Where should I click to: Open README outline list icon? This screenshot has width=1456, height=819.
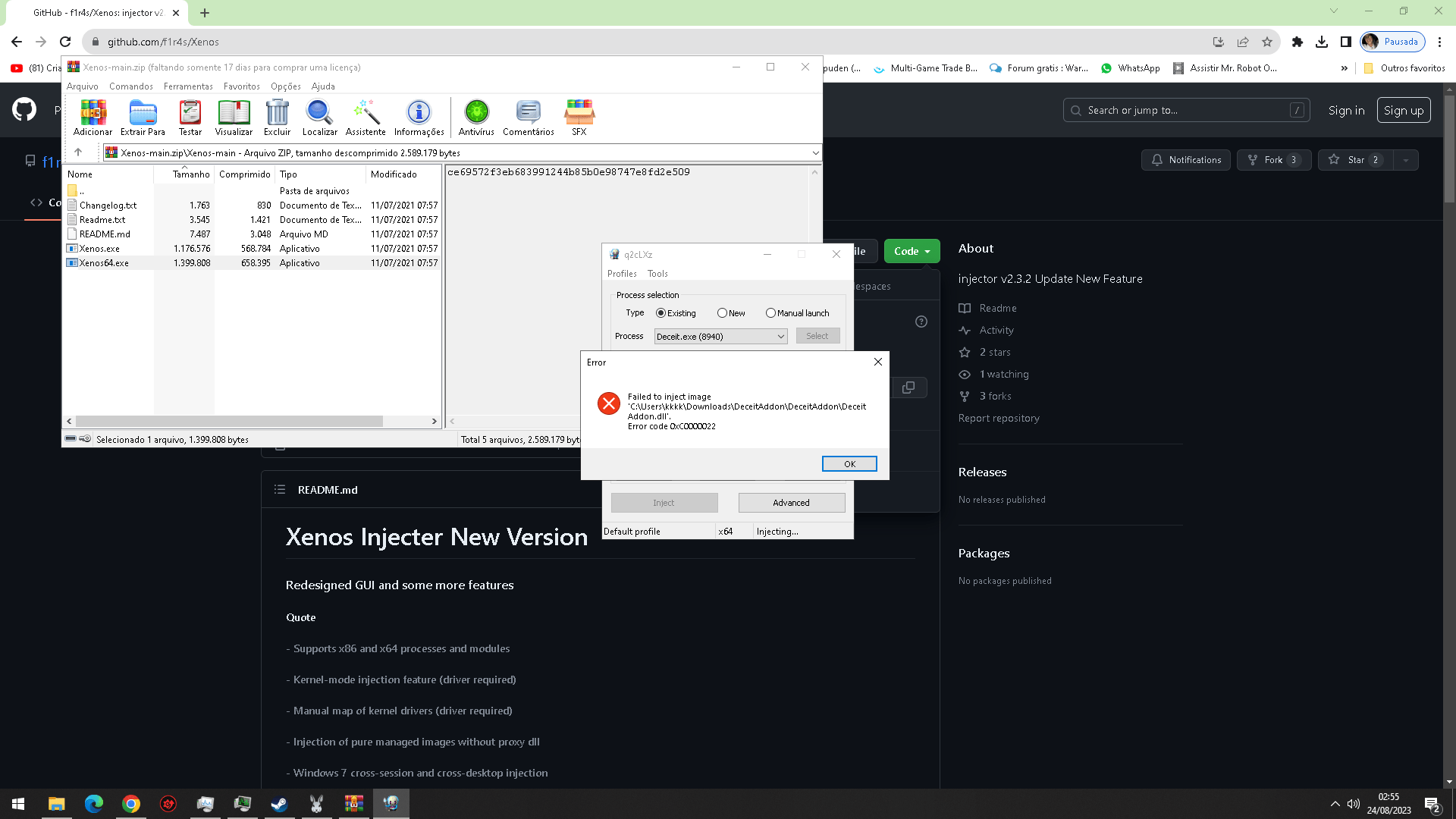(x=280, y=490)
